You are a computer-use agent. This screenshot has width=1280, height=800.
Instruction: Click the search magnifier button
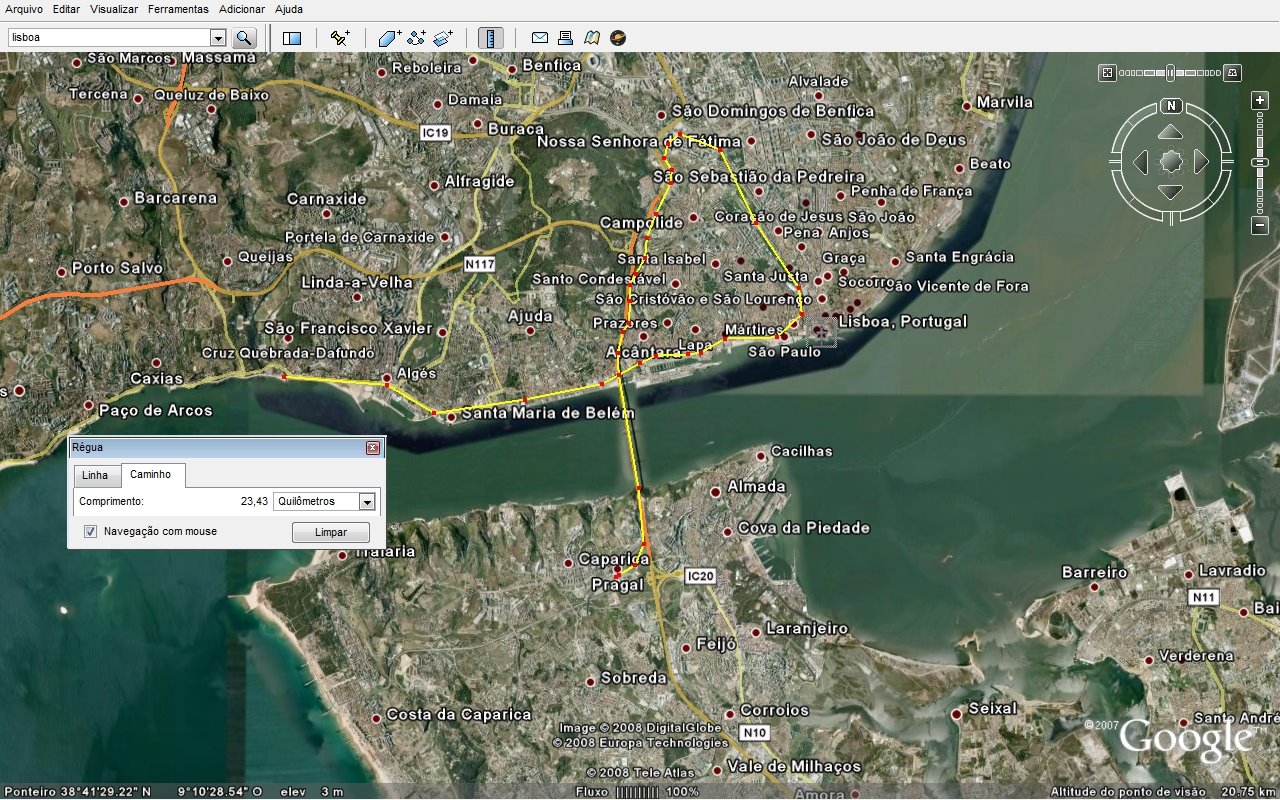pyautogui.click(x=244, y=38)
